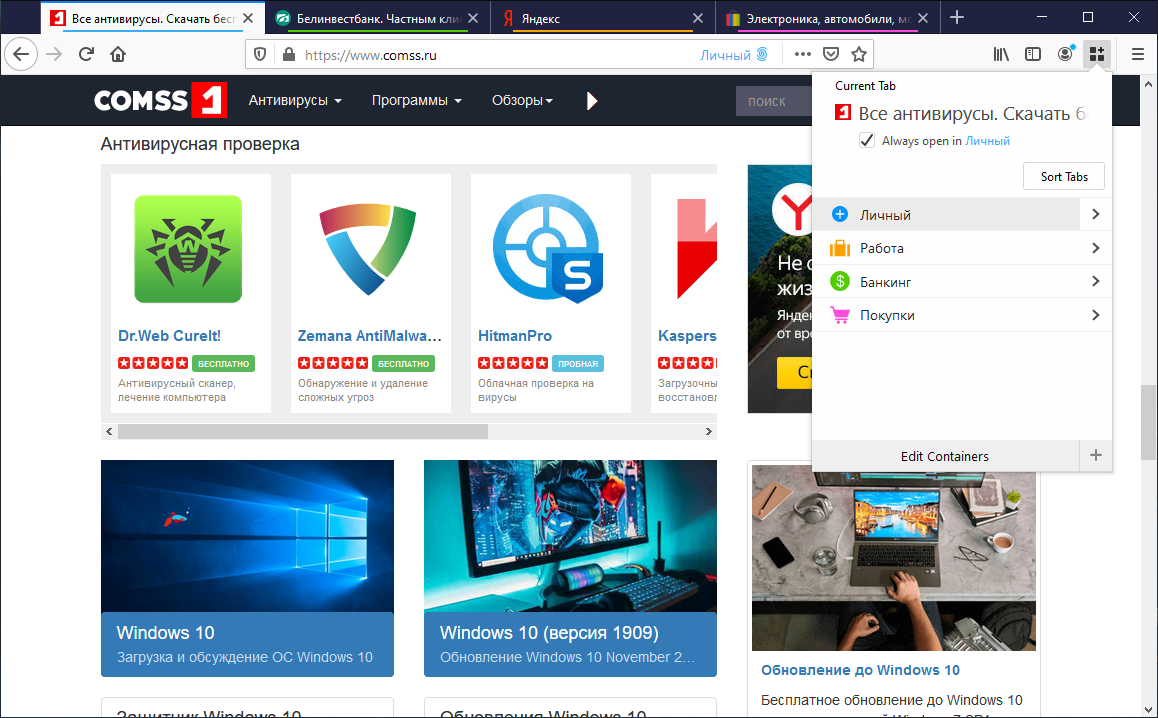This screenshot has height=718, width=1158.
Task: Close the Электроника, автомобили tab
Action: [923, 18]
